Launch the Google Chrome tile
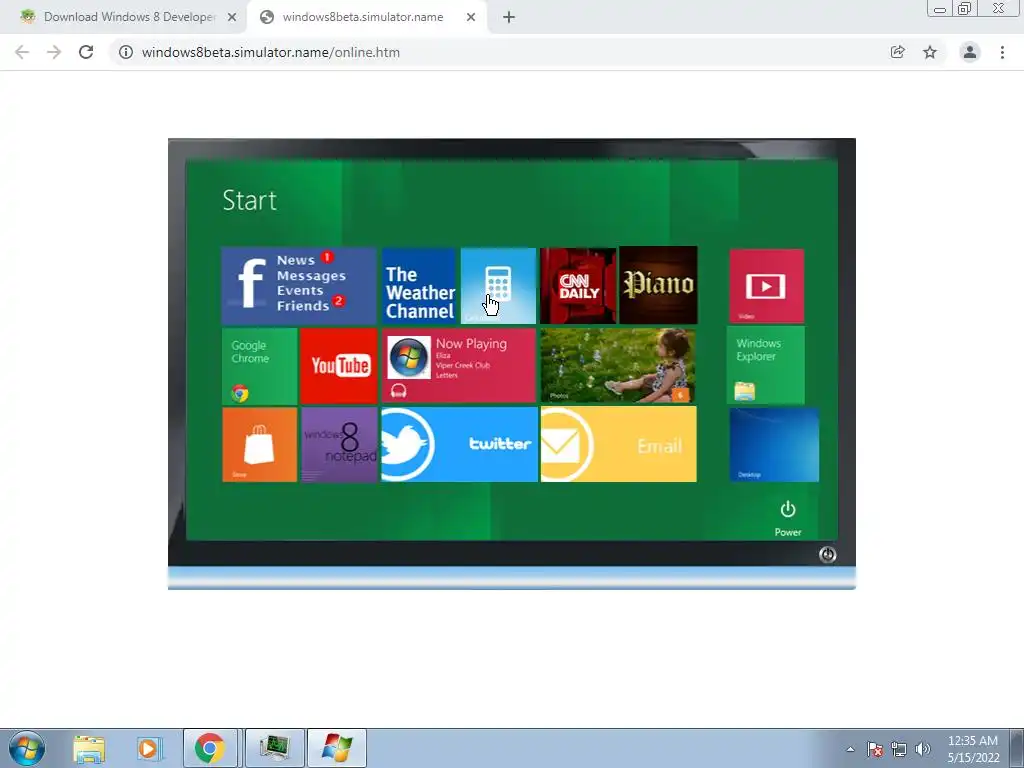The width and height of the screenshot is (1024, 768). pos(260,366)
